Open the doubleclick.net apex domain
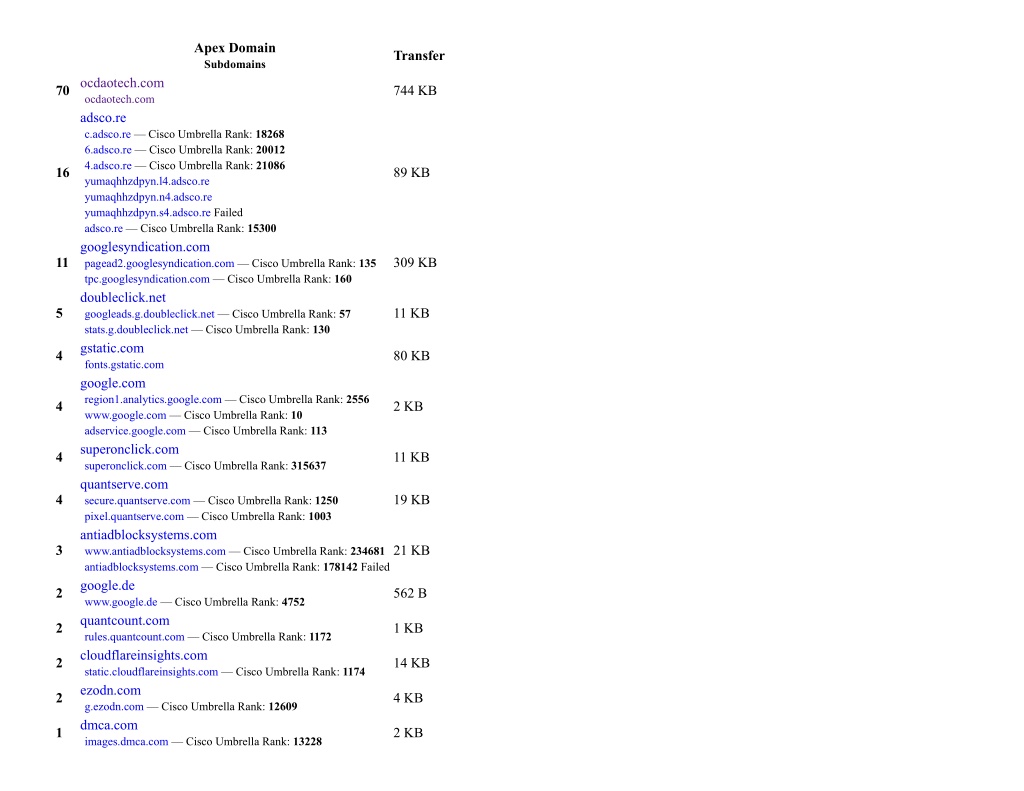Image resolution: width=1024 pixels, height=791 pixels. (123, 297)
